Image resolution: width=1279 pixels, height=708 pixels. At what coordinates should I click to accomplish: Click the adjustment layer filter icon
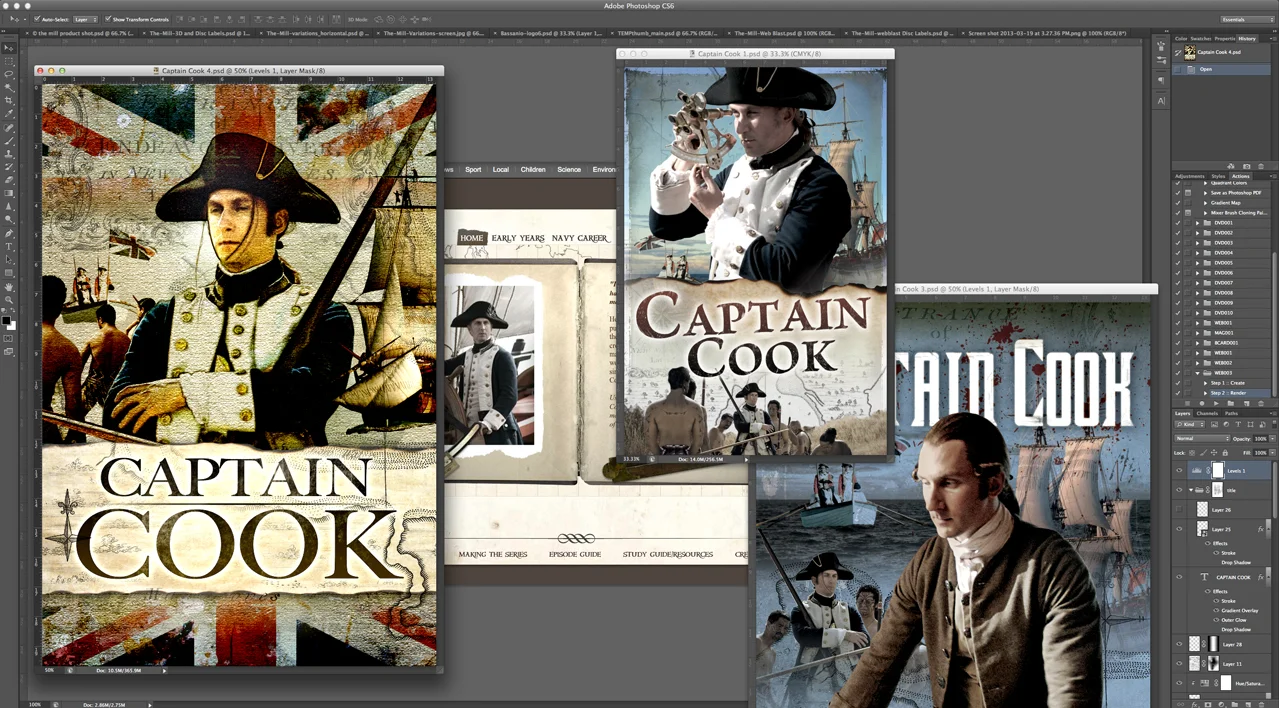point(1226,424)
